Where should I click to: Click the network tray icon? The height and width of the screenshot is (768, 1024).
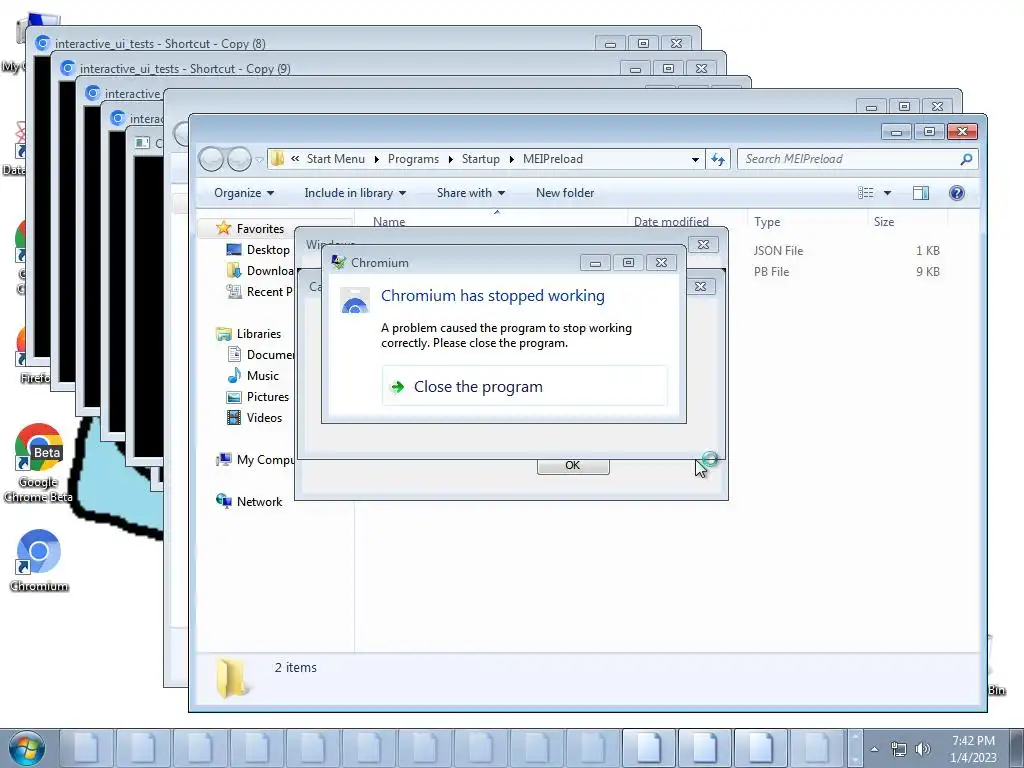point(899,749)
